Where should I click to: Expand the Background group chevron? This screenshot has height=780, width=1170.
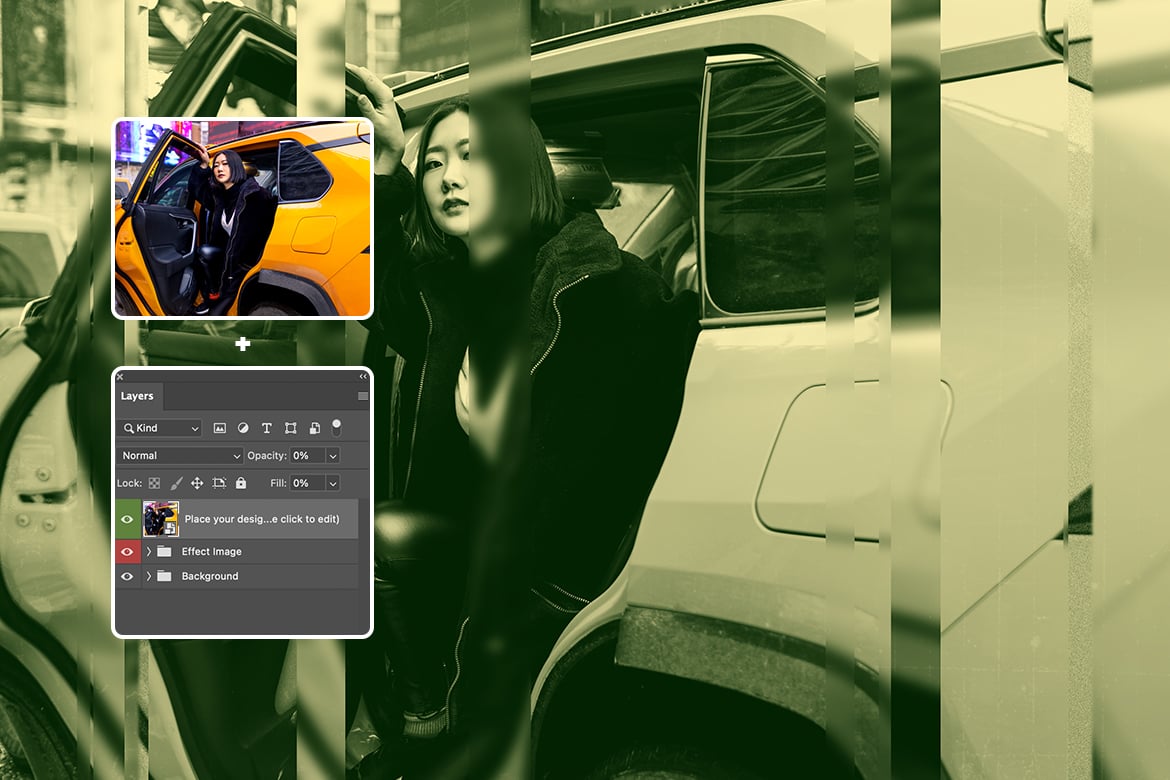tap(148, 576)
